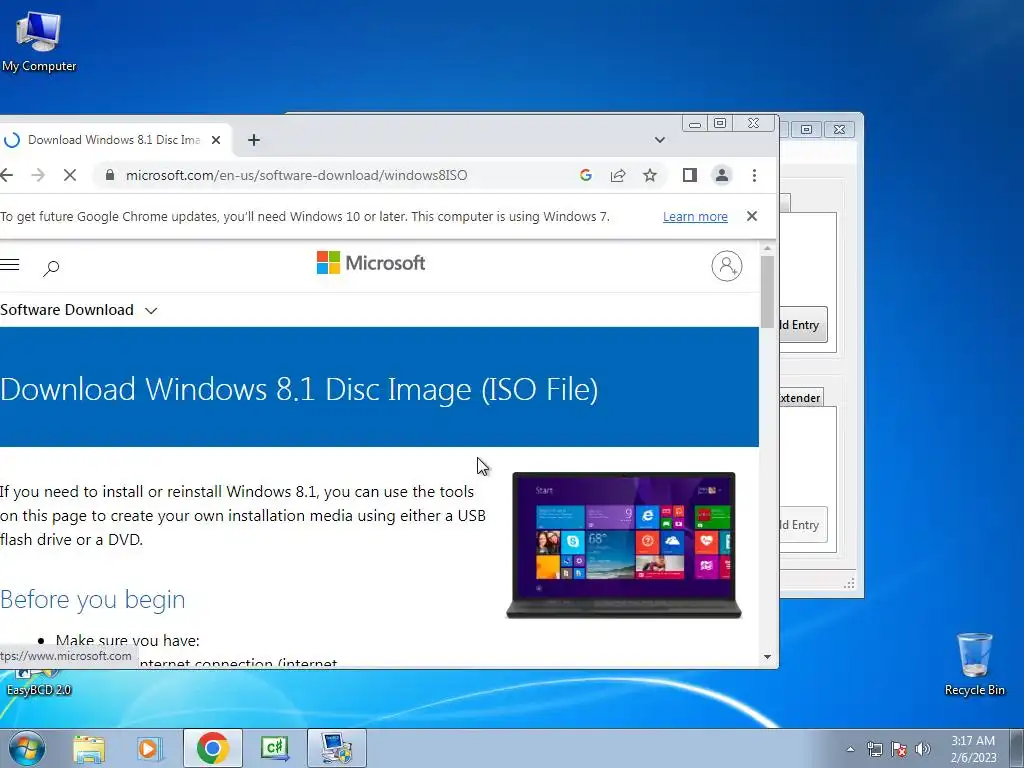1024x768 pixels.
Task: Click the Microsoft logo
Action: coord(370,263)
